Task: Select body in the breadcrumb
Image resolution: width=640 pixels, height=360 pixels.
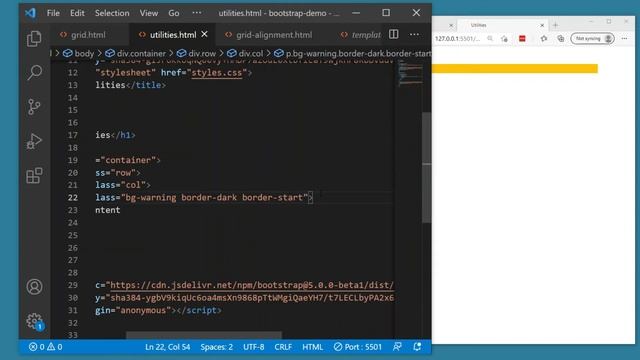Action: pyautogui.click(x=79, y=53)
